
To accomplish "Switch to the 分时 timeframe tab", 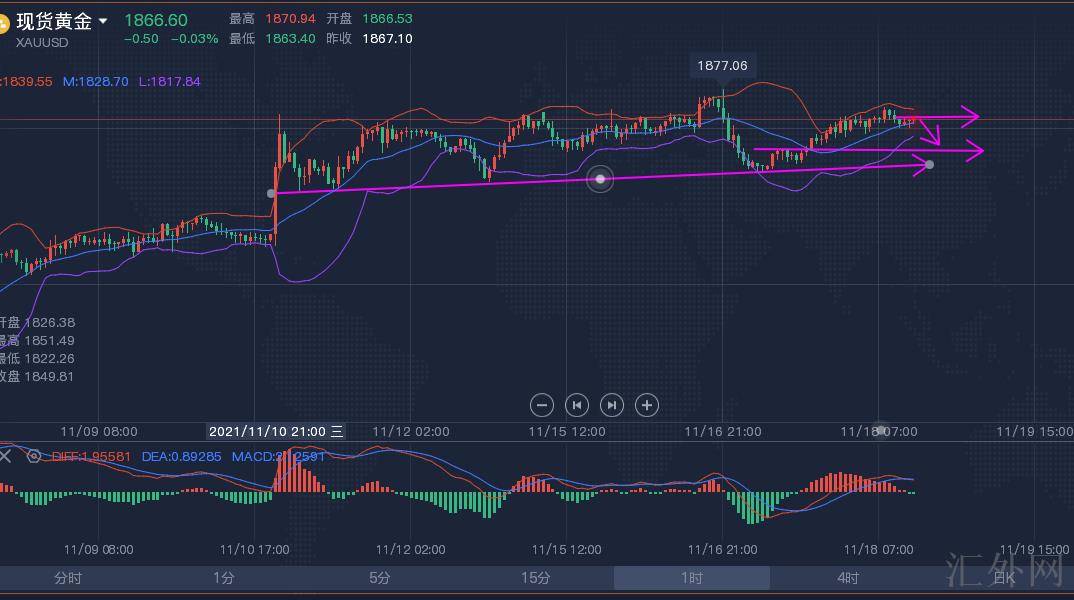I will click(x=68, y=578).
